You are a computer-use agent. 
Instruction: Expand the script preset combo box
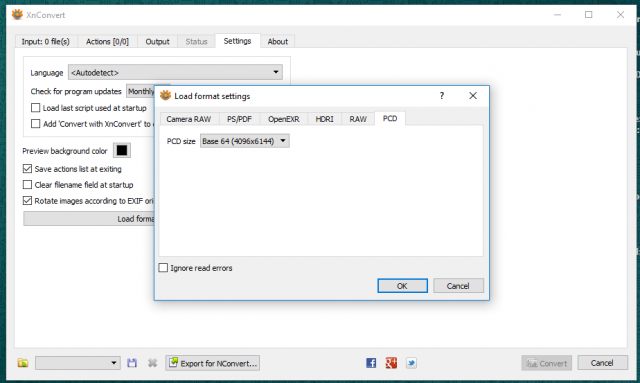(78, 363)
